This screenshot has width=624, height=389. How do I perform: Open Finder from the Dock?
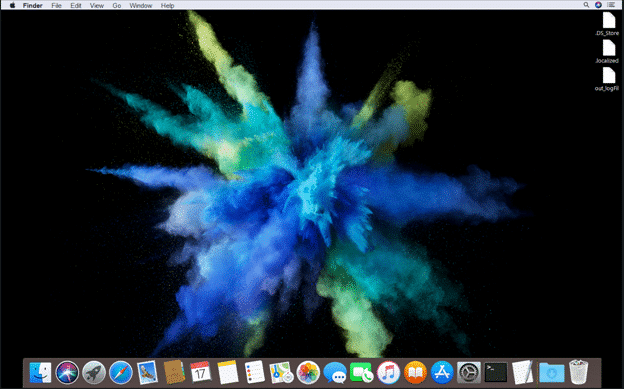pyautogui.click(x=40, y=373)
